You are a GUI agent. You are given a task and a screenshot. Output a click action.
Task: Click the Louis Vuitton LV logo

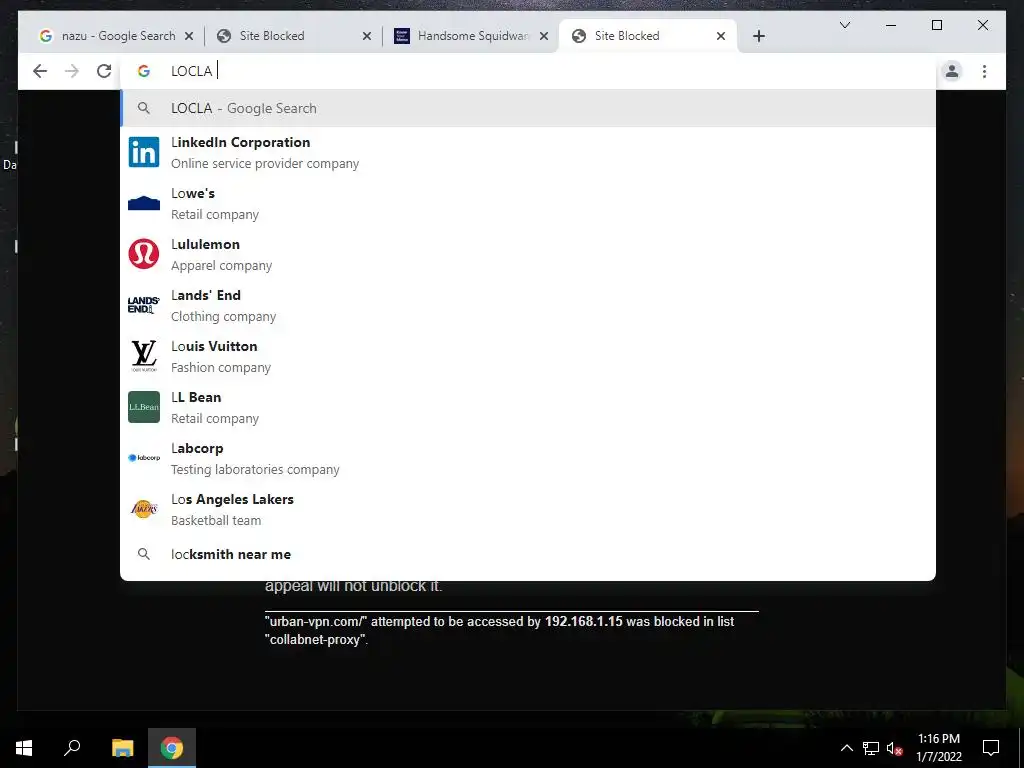[x=144, y=356]
